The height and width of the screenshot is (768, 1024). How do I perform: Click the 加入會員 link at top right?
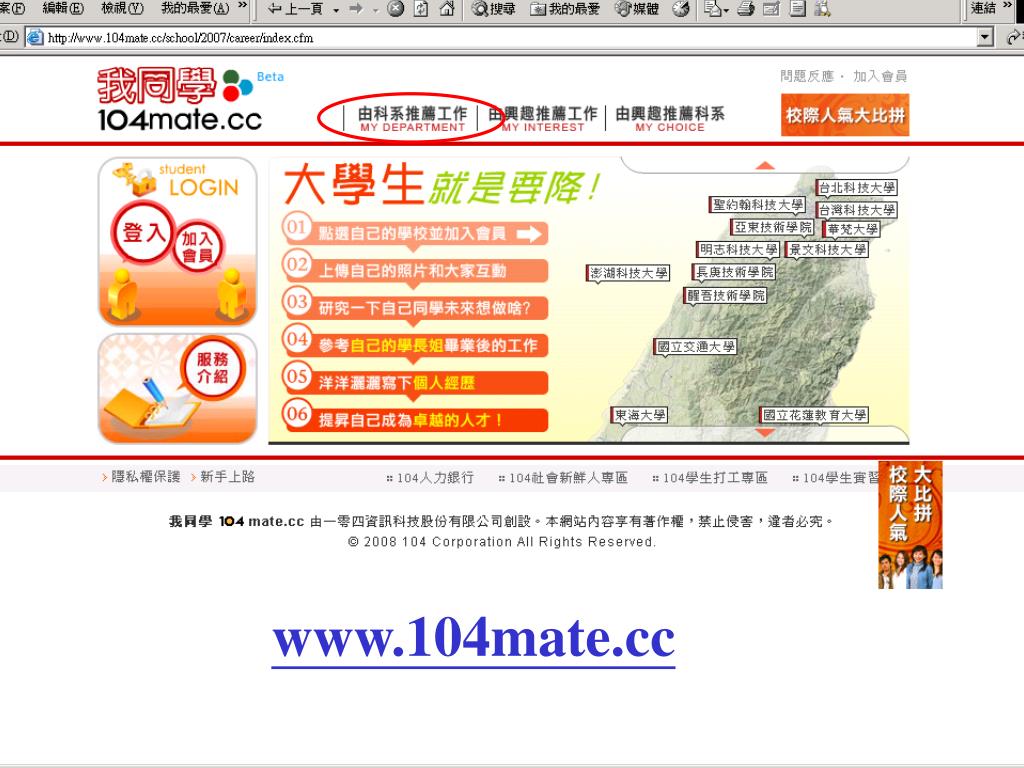point(880,76)
